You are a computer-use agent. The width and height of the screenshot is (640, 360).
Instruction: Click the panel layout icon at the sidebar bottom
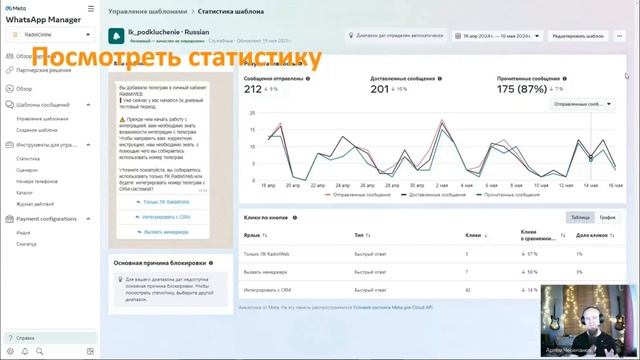tap(90, 351)
